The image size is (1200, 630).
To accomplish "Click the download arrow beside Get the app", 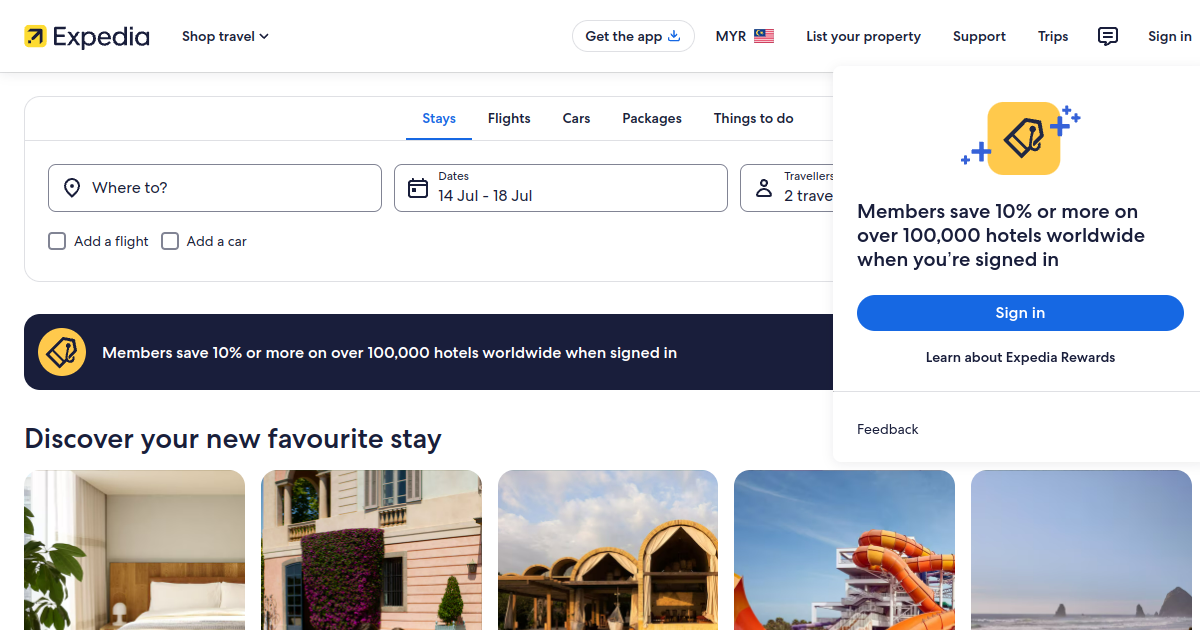I will 674,36.
